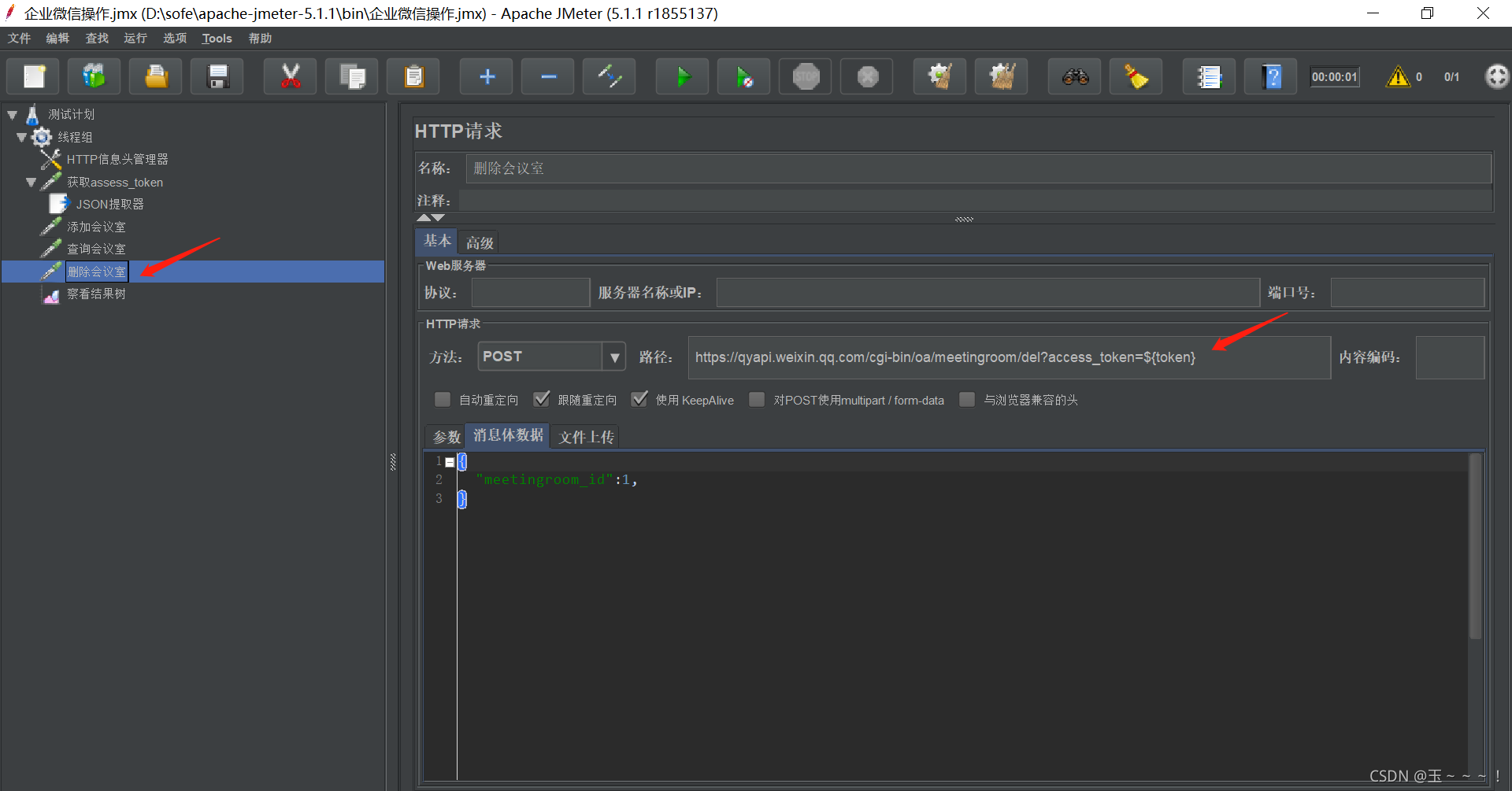Enable 对POST使用multipart / form-data checkbox
The image size is (1512, 791).
click(757, 400)
